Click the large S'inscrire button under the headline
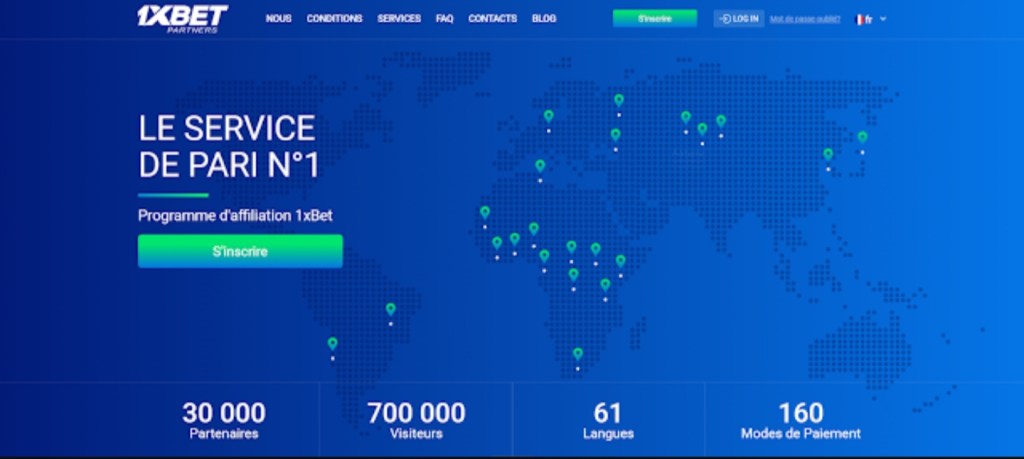The width and height of the screenshot is (1024, 459). pos(240,252)
